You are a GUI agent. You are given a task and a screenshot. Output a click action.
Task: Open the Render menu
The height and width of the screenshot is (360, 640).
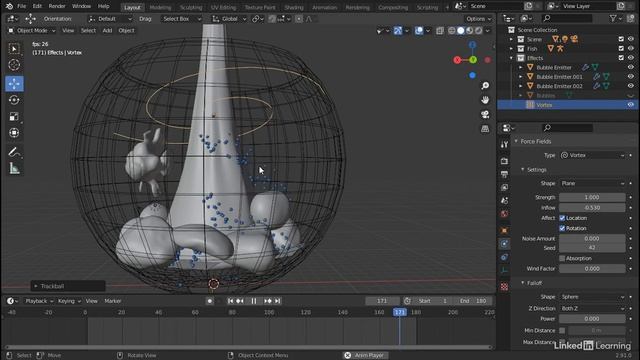[57, 7]
